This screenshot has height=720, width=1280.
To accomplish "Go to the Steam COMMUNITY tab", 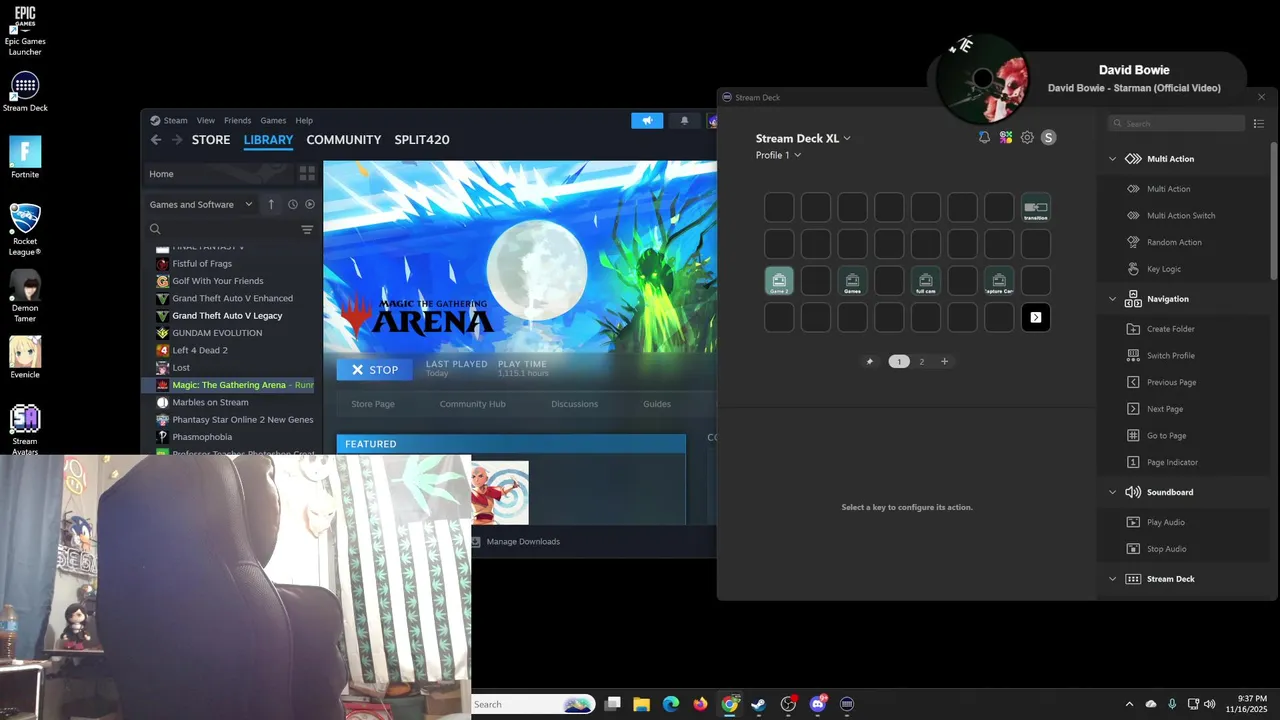I will tap(344, 140).
